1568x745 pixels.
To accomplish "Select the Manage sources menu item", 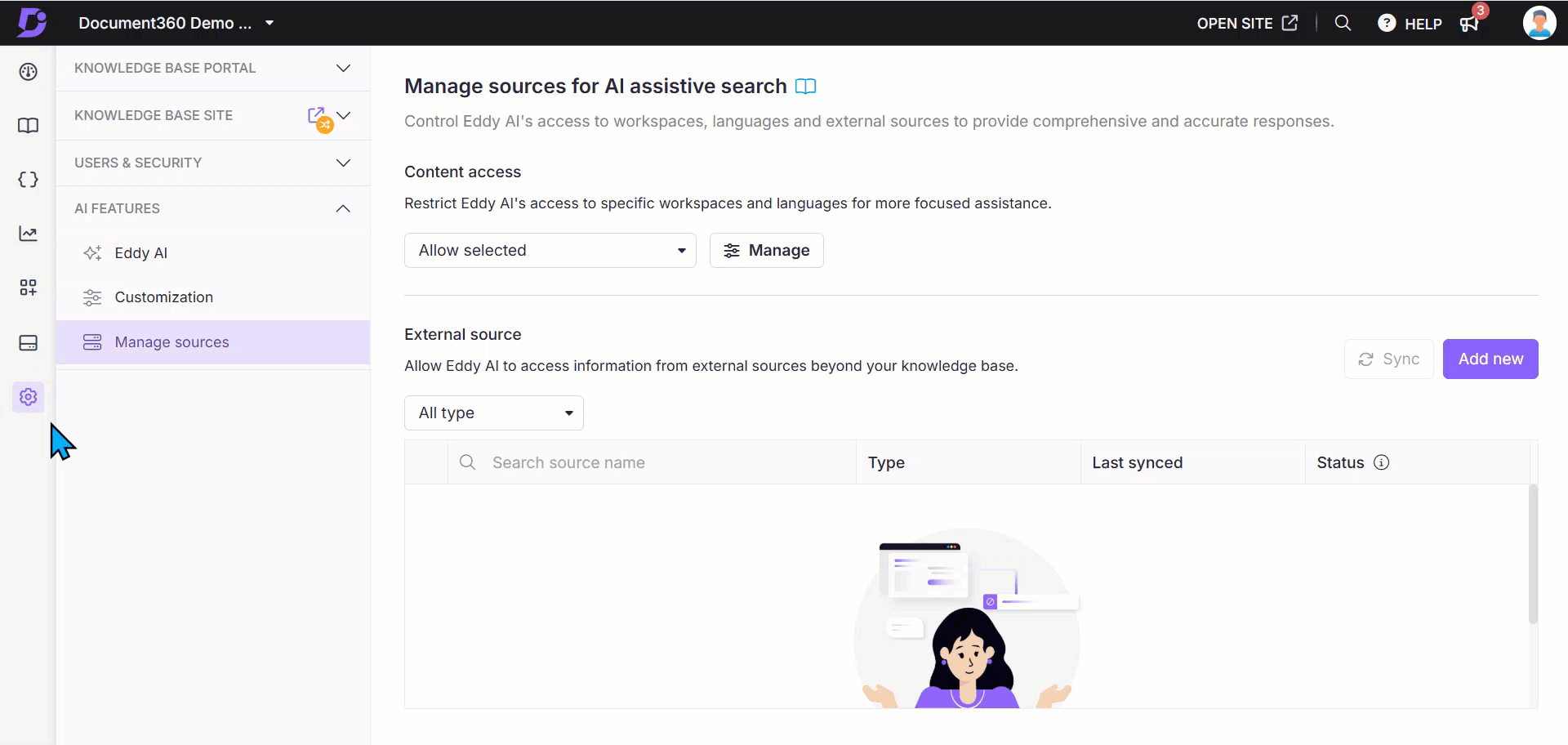I will point(213,342).
